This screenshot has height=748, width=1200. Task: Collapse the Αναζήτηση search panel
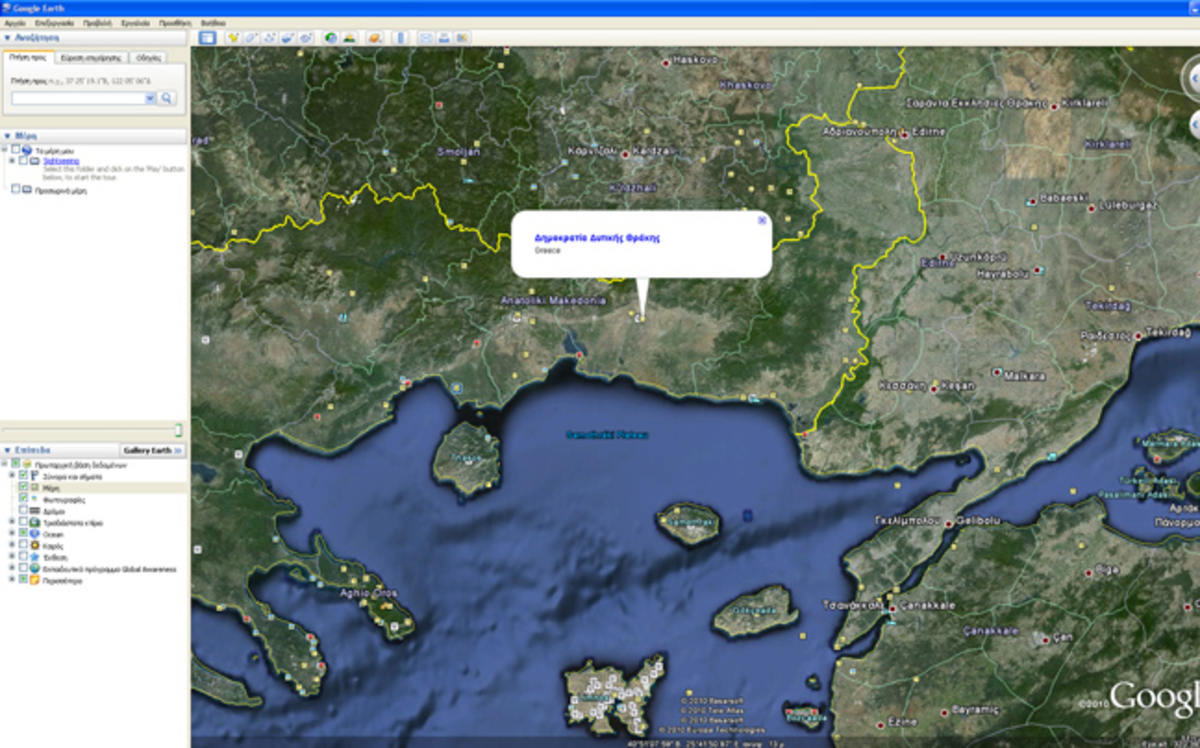click(7, 38)
